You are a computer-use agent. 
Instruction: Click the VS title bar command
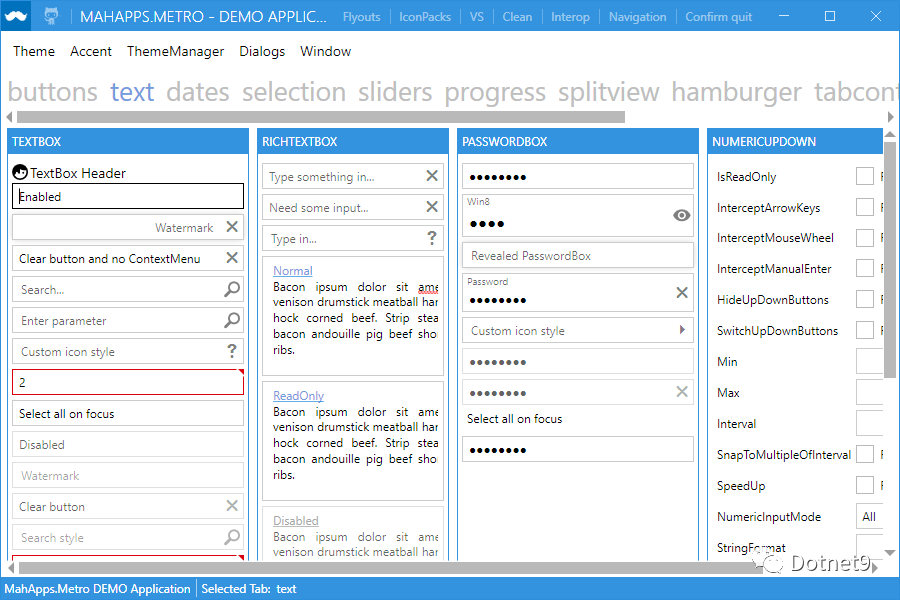pos(476,17)
